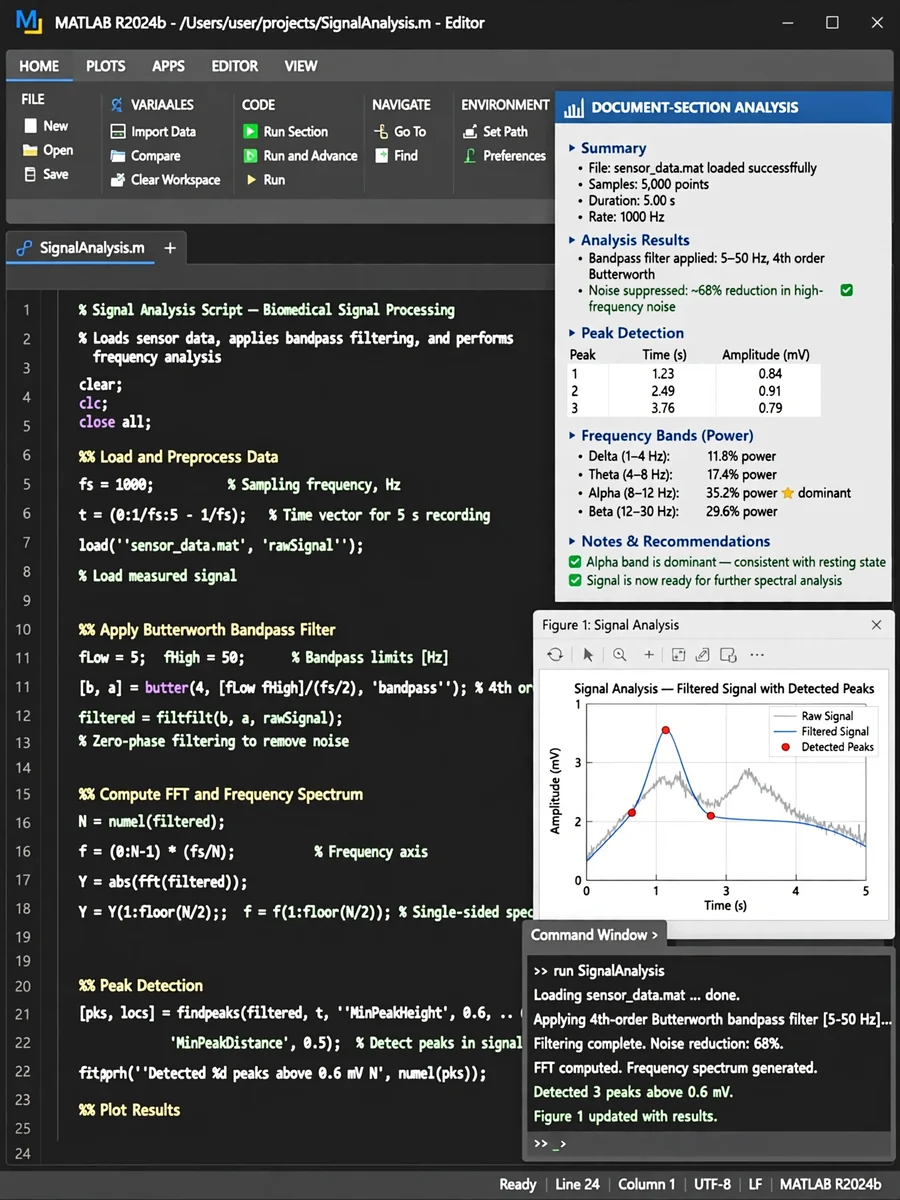900x1200 pixels.
Task: Click the blue Filtered Signal legend line
Action: click(x=784, y=732)
